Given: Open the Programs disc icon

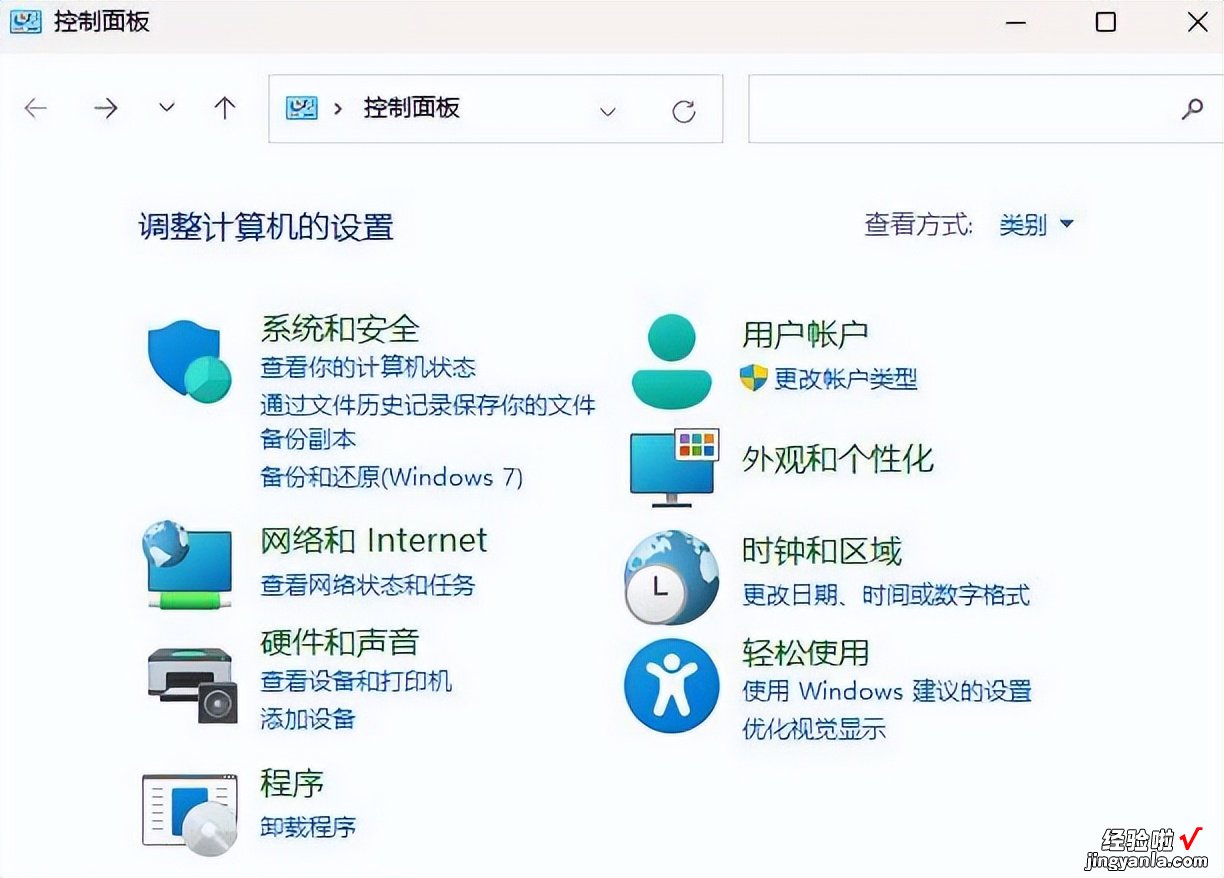Looking at the screenshot, I should coord(190,814).
